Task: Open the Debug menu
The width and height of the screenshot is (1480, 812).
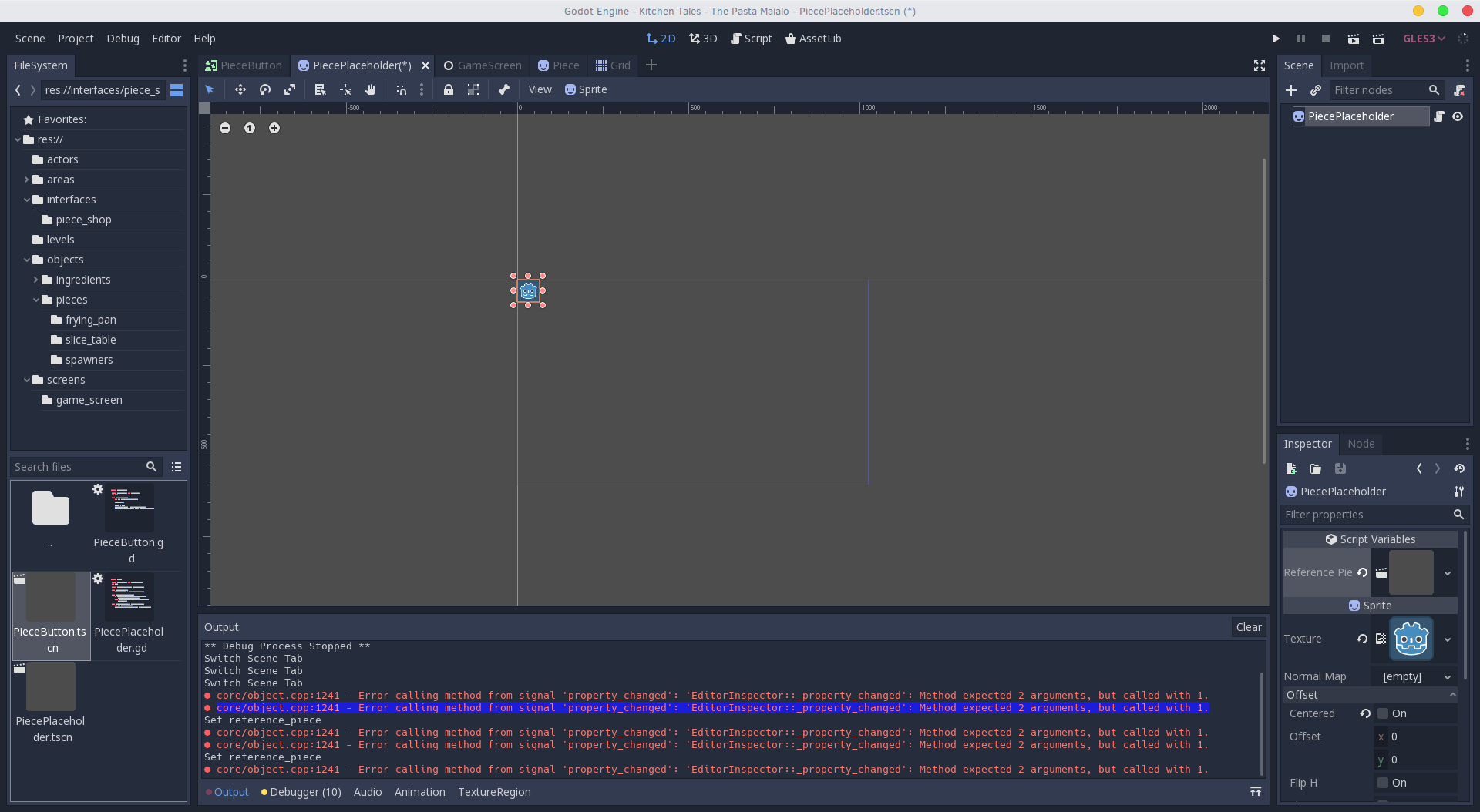Action: (123, 39)
